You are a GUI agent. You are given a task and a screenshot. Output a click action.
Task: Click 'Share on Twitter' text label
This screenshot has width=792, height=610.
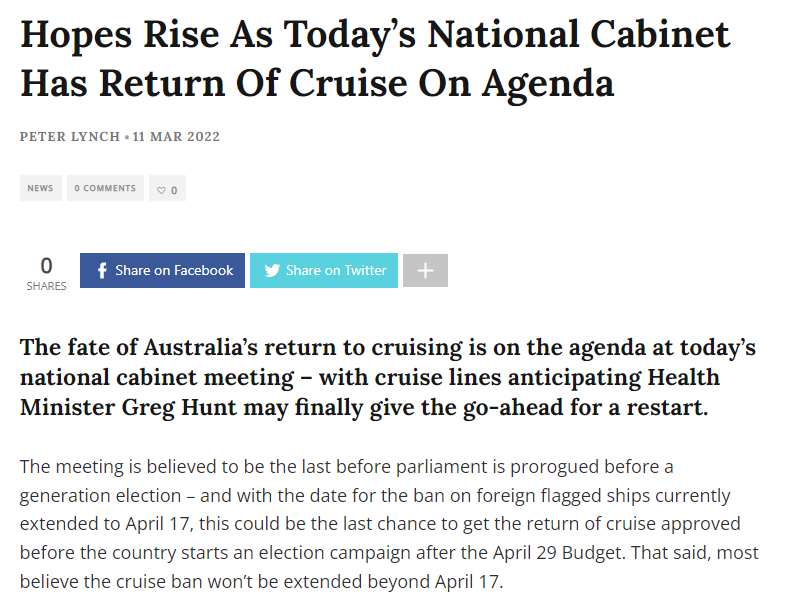coord(336,271)
